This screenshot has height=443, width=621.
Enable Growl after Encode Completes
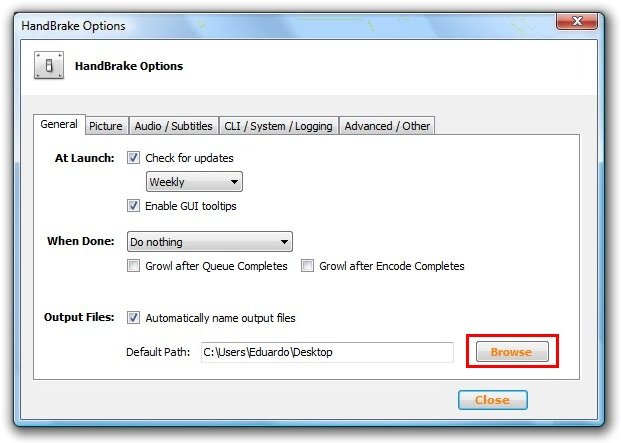(307, 266)
